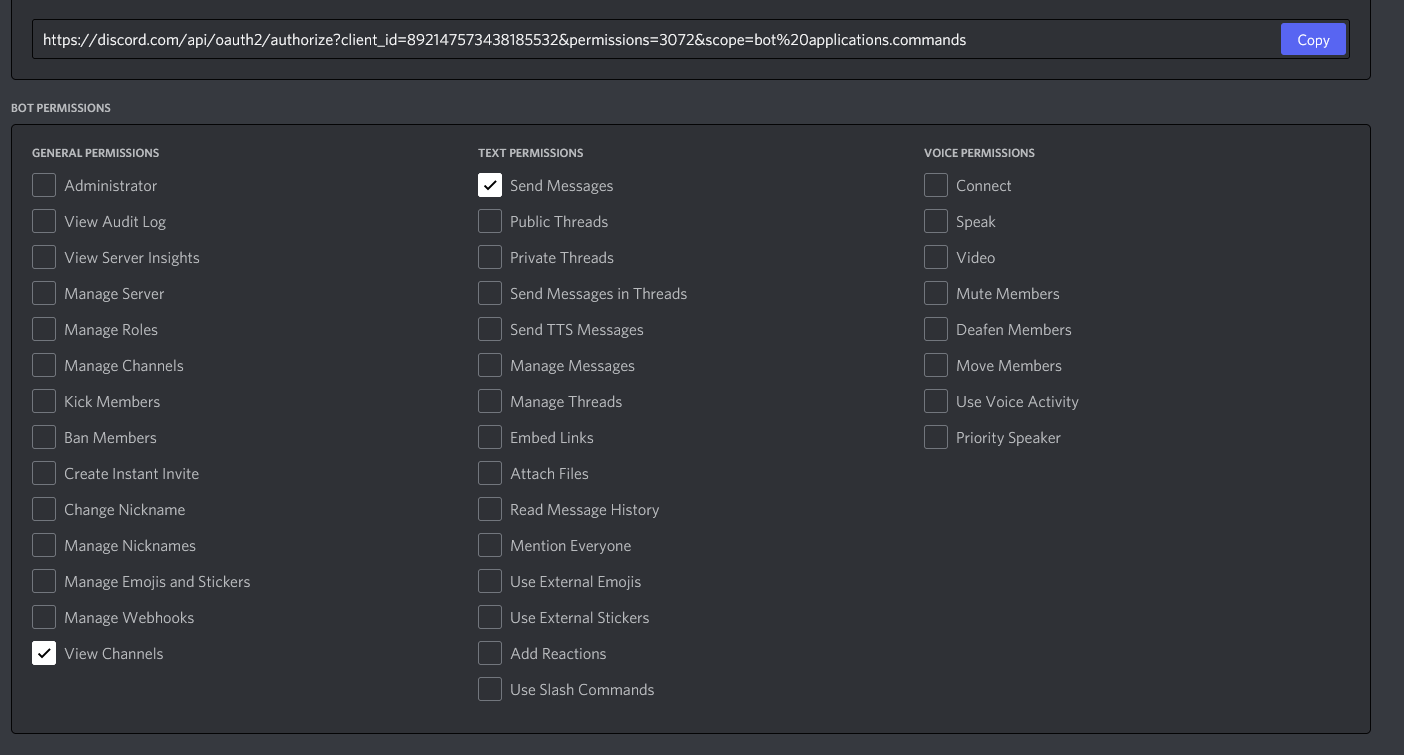Image resolution: width=1404 pixels, height=755 pixels.
Task: Enable the Embed Links permission
Action: pos(490,437)
